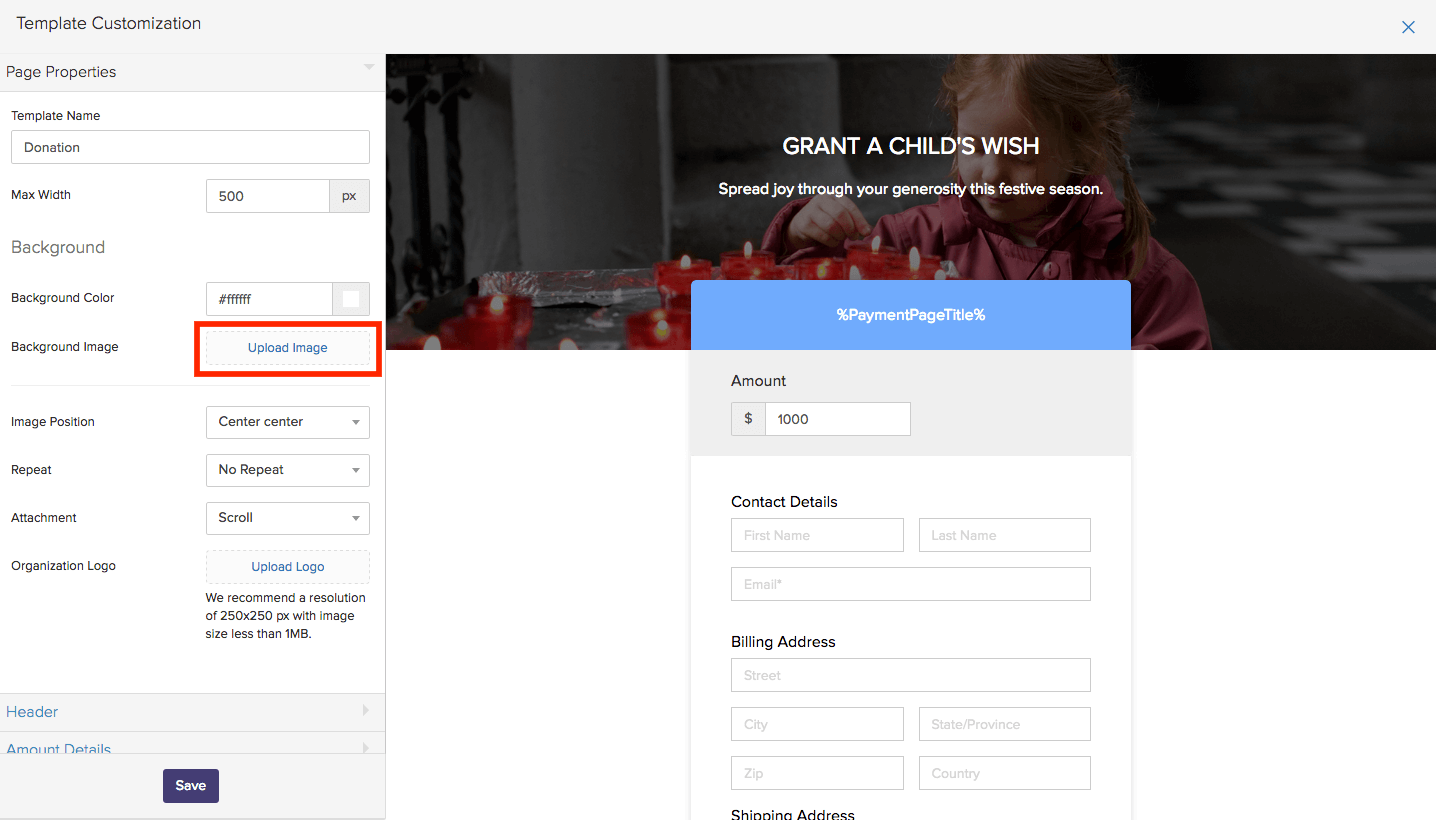Close the Template Customization dialog
The height and width of the screenshot is (820, 1436).
pos(1408,27)
